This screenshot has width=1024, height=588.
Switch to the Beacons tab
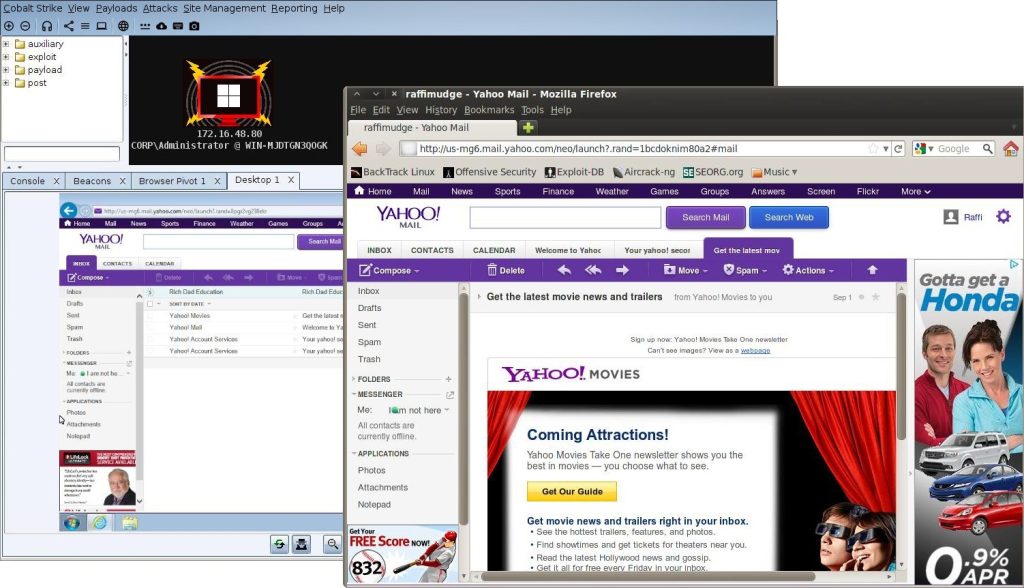(92, 181)
